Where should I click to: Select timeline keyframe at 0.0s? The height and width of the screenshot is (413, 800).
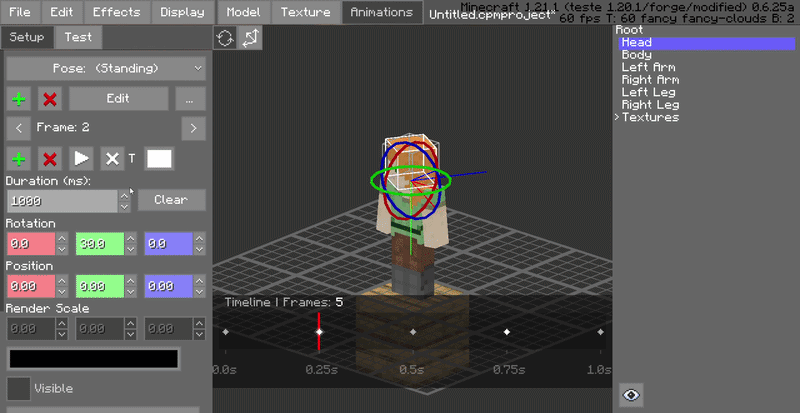point(226,332)
